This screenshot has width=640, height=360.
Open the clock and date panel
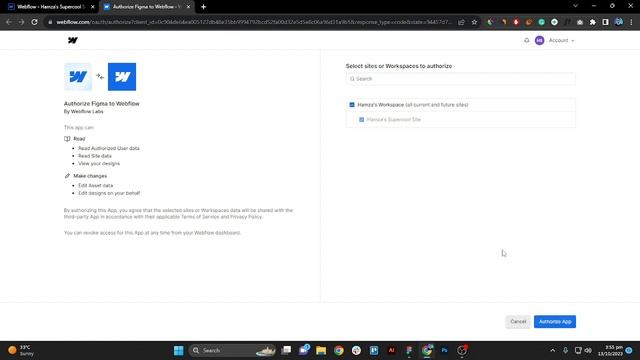pyautogui.click(x=611, y=350)
